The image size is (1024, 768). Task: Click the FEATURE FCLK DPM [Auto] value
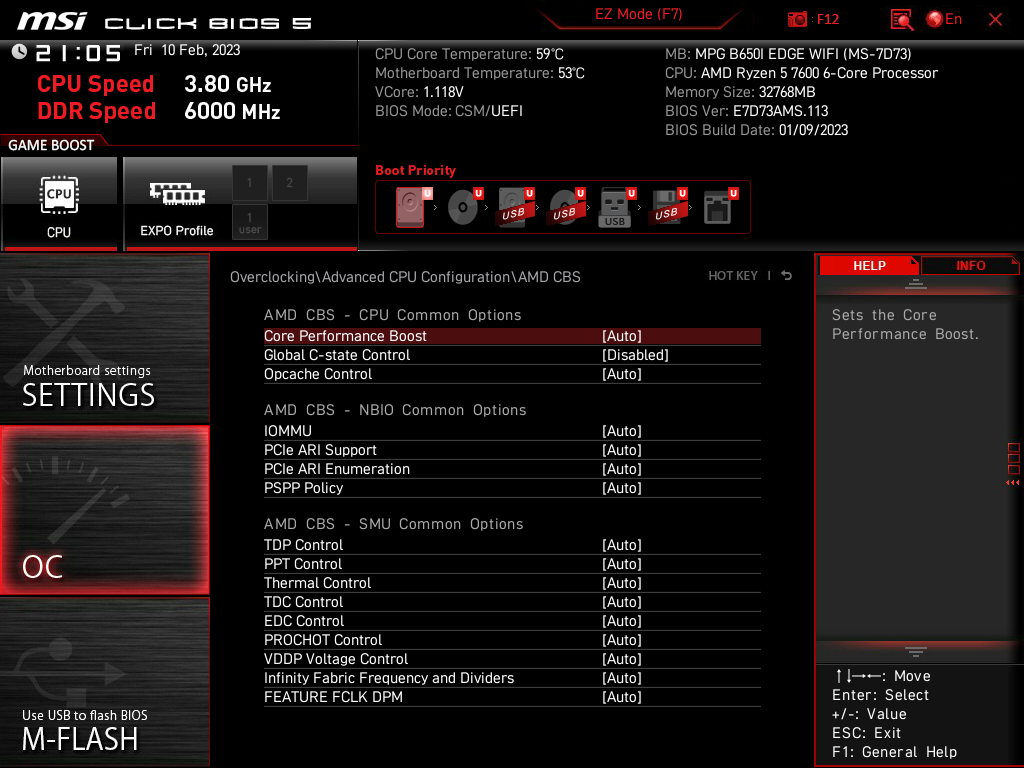pyautogui.click(x=622, y=697)
